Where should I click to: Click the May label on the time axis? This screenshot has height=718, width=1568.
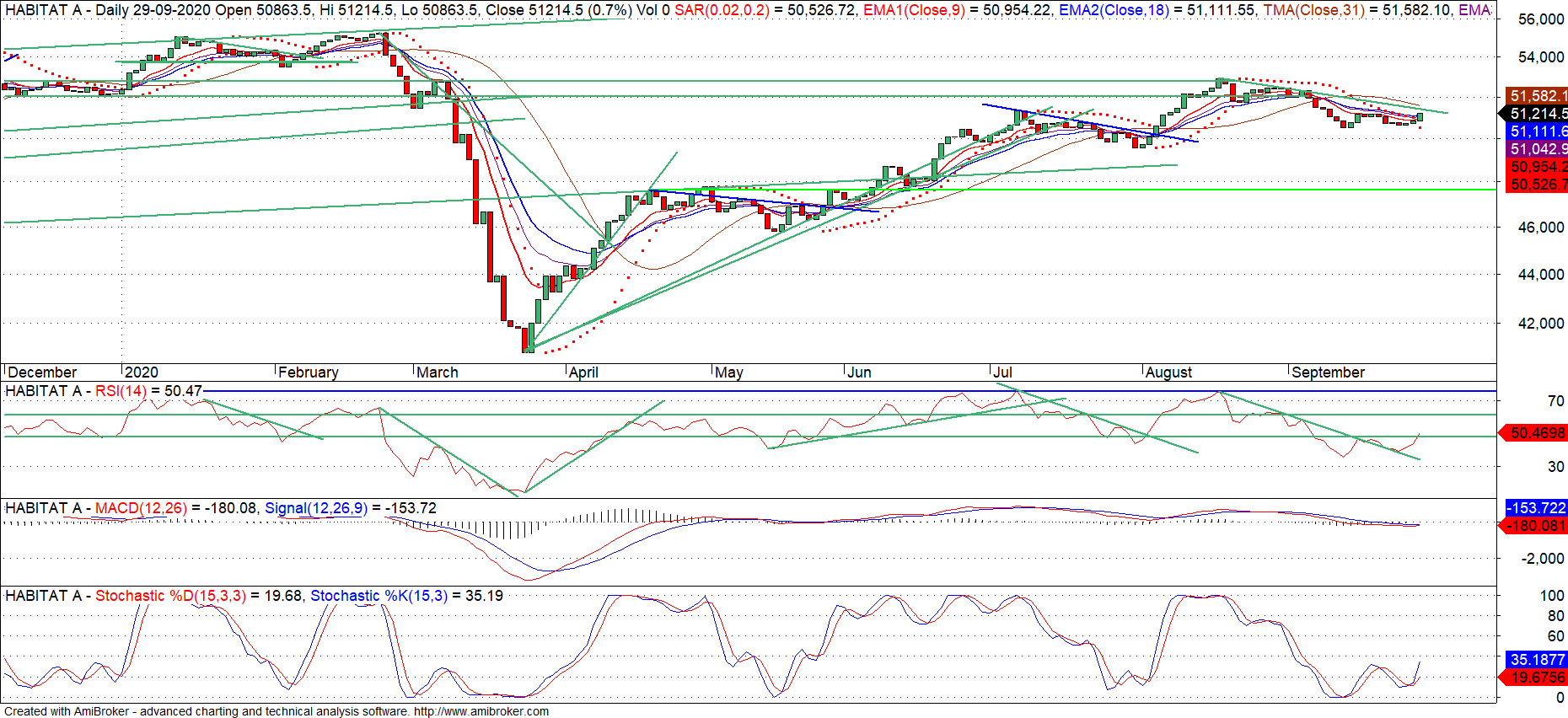(729, 372)
